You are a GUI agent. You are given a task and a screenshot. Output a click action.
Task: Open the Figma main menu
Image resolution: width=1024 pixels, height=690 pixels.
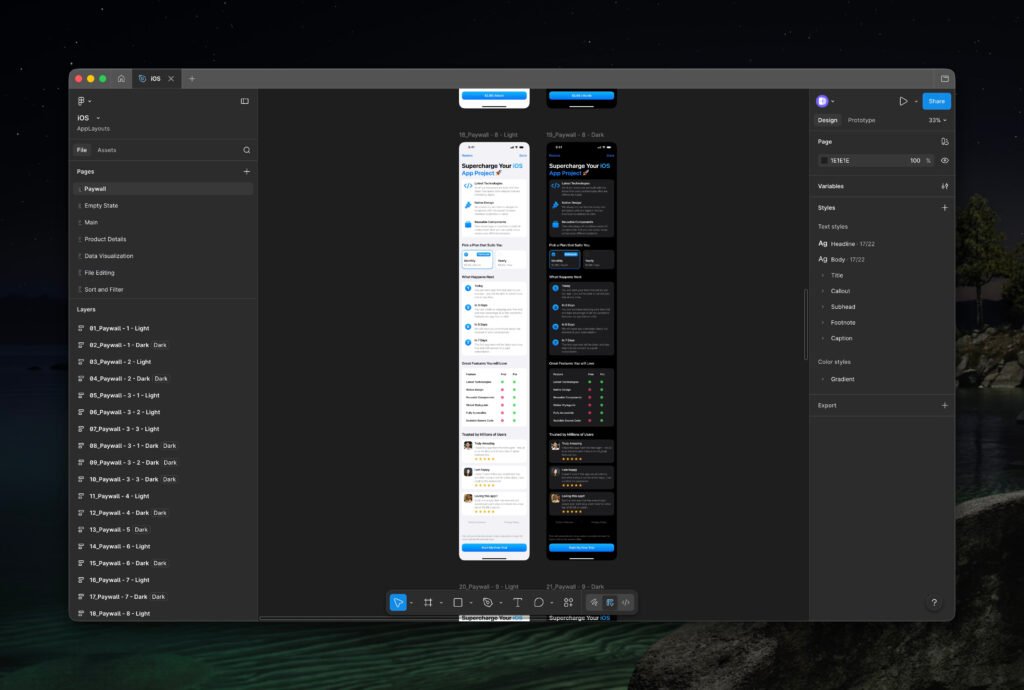[x=84, y=101]
